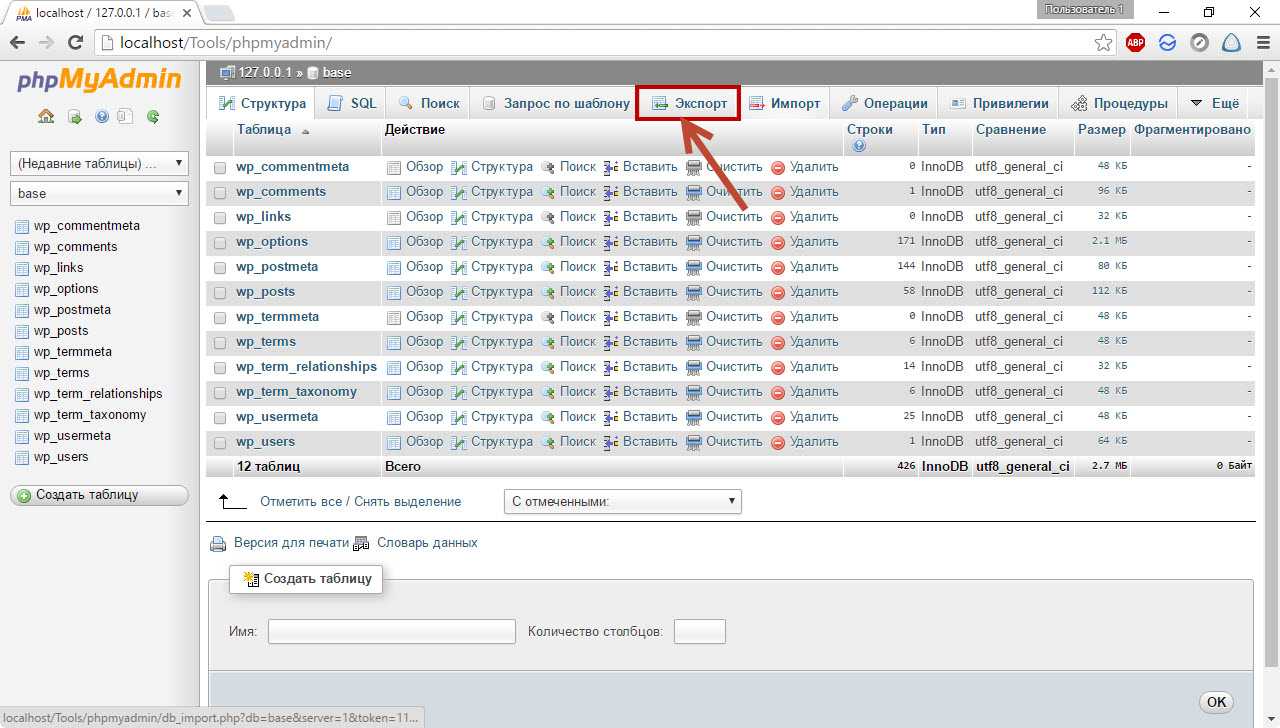Click the server icon near 127.0.0.1
1280x728 pixels.
pyautogui.click(x=227, y=73)
